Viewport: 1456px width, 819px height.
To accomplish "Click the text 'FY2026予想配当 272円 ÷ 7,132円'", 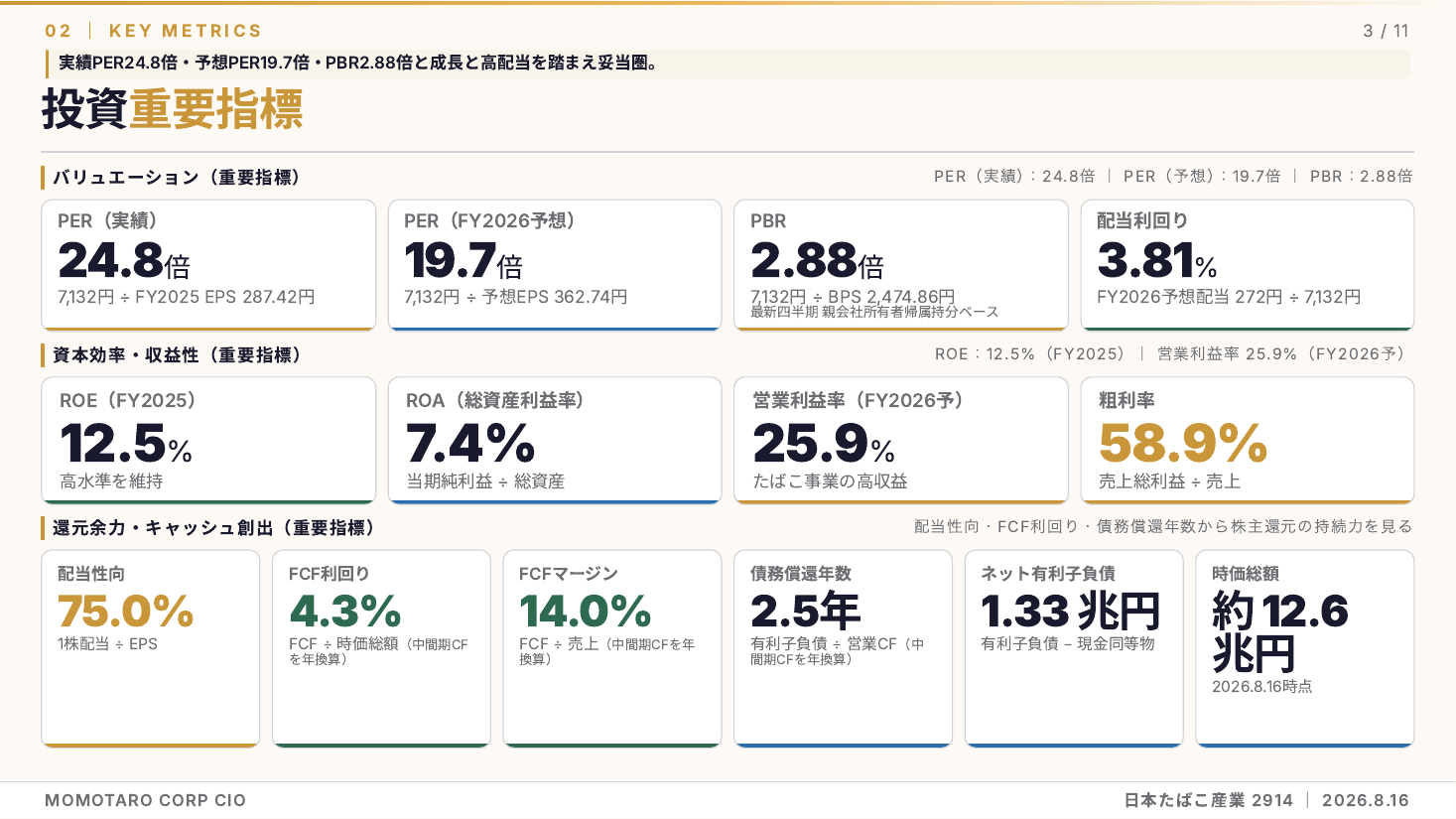I will click(x=1229, y=297).
